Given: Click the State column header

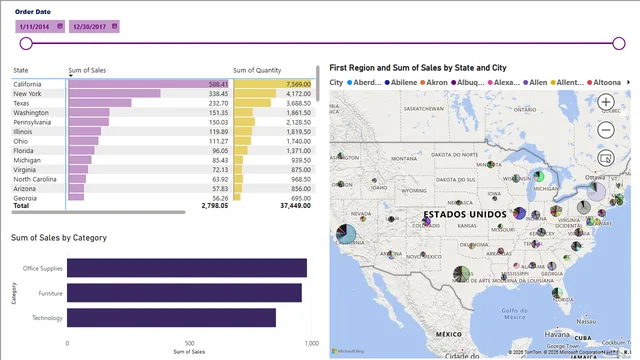Looking at the screenshot, I should click(x=21, y=70).
